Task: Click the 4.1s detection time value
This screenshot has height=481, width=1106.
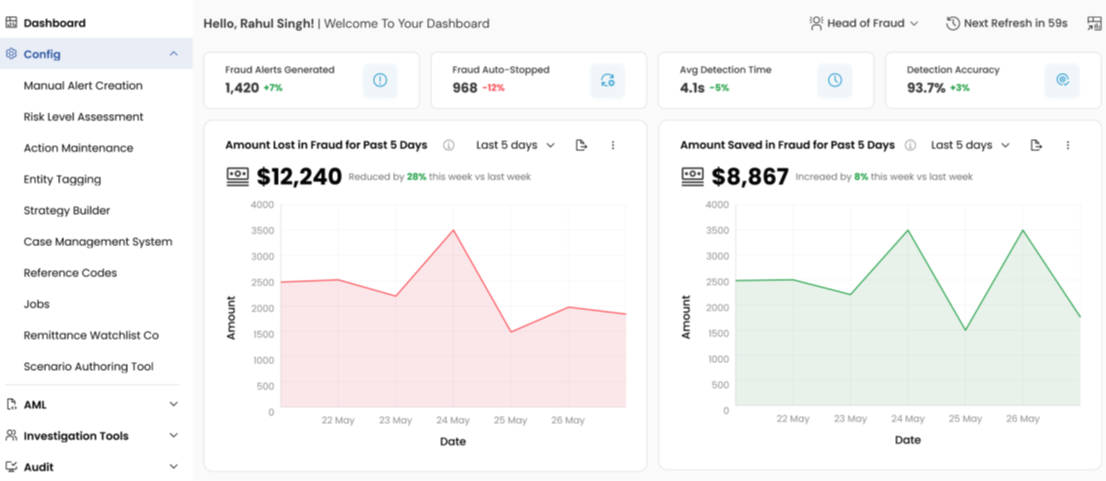Action: click(x=692, y=88)
